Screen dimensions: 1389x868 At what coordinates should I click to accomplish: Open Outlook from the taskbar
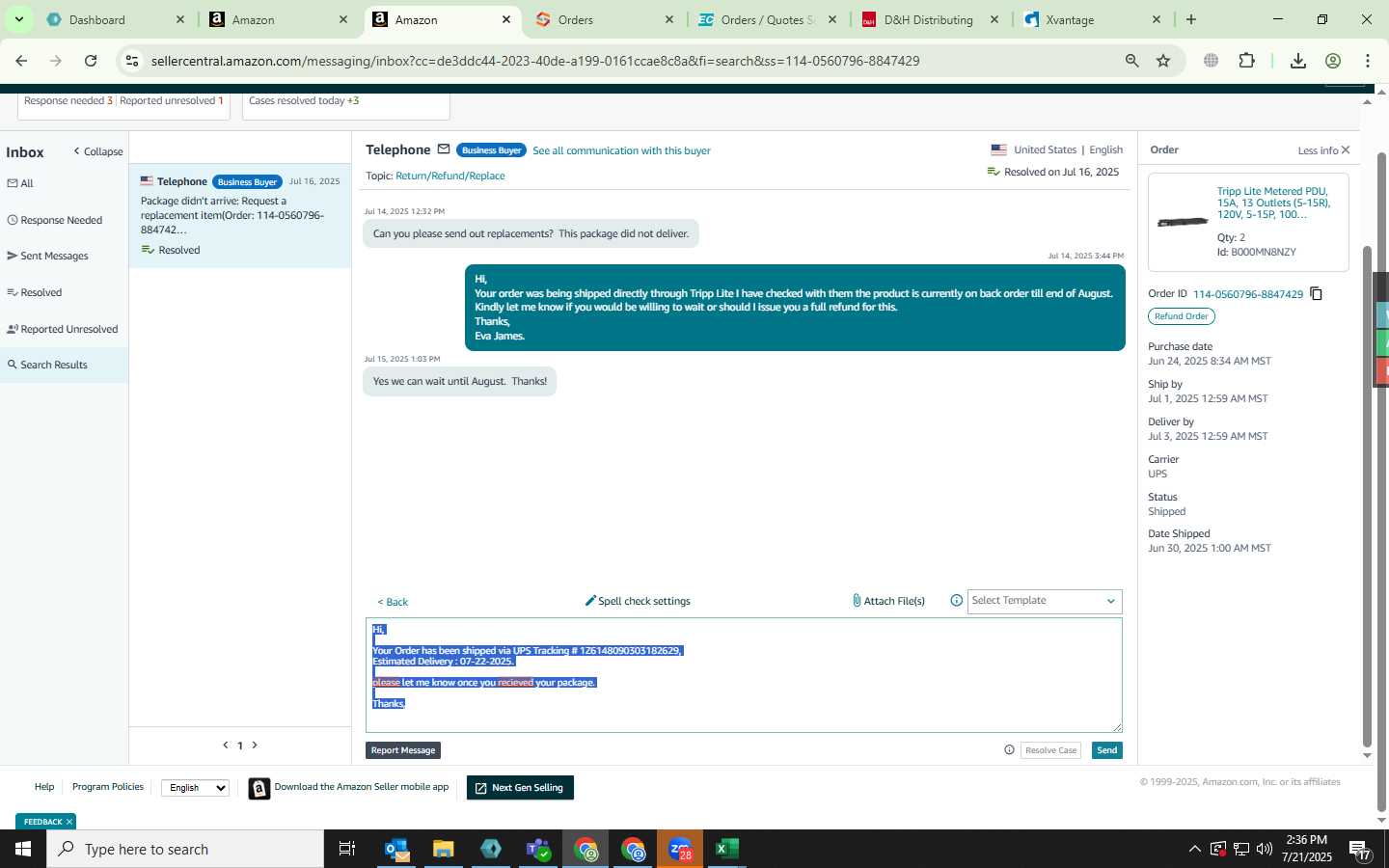pos(397,849)
